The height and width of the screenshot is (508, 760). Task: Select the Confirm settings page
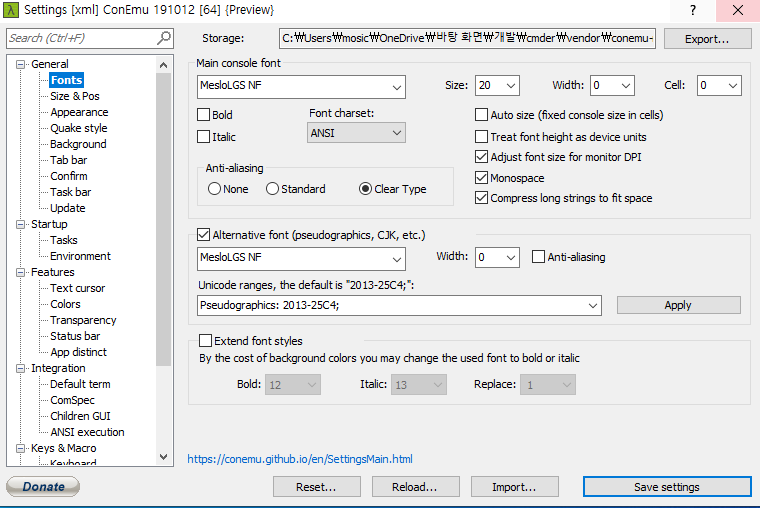(69, 176)
